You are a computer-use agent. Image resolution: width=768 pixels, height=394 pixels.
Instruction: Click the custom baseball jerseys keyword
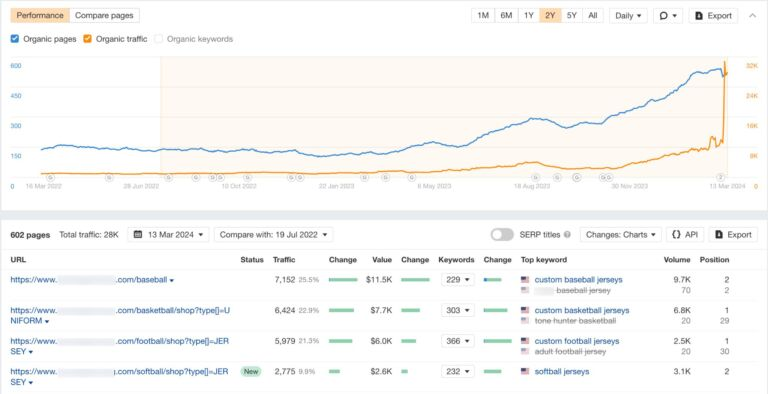578,279
